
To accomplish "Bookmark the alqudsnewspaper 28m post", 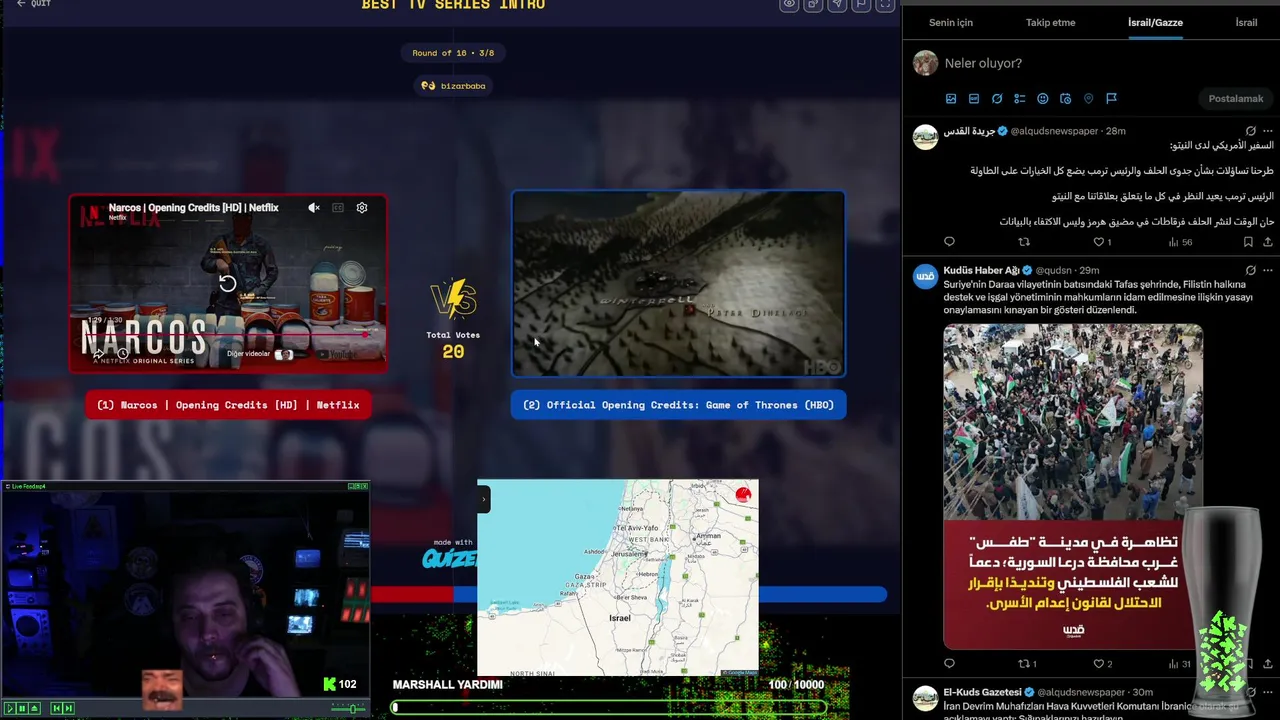I will [1248, 242].
